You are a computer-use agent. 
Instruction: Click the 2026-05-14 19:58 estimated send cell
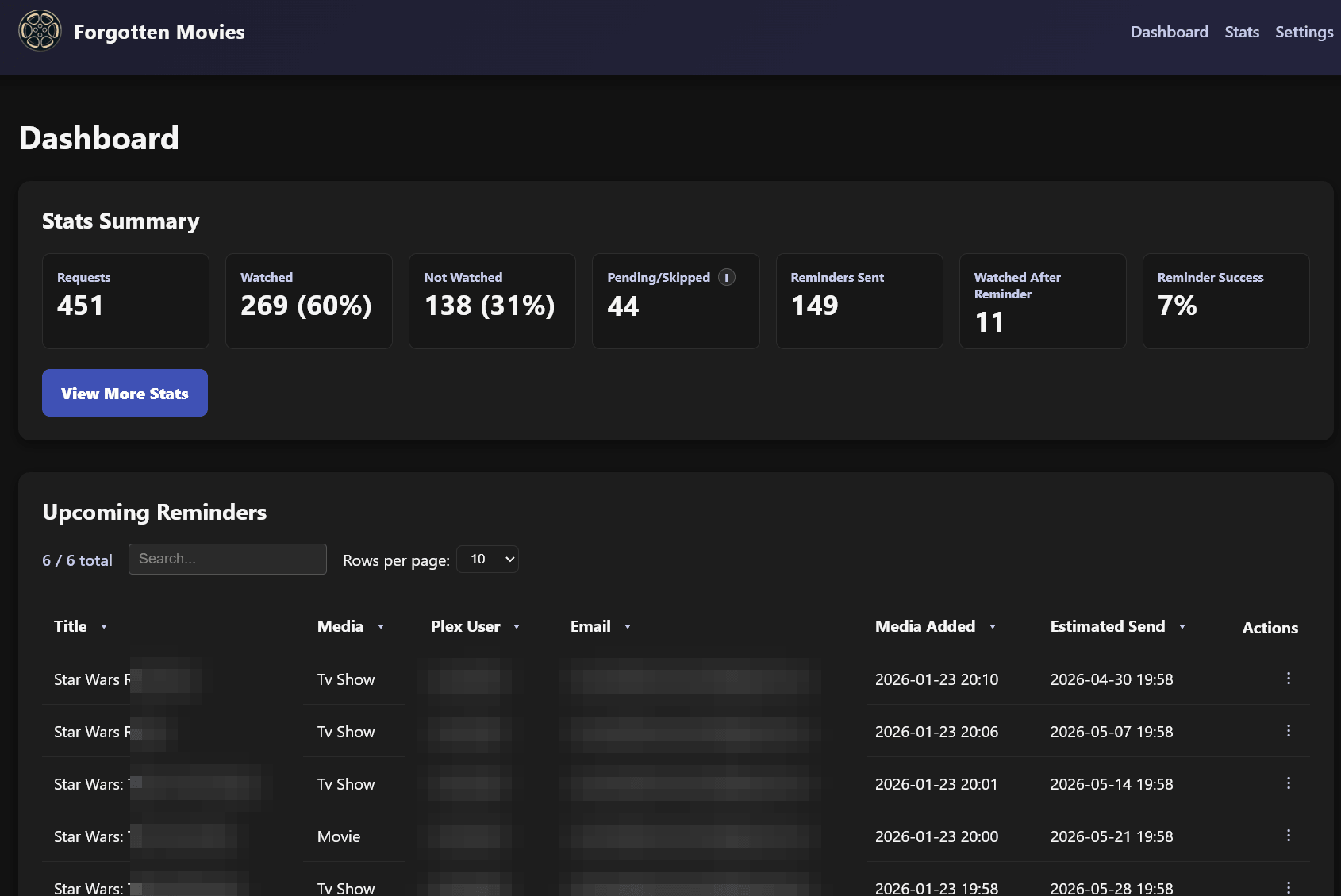pos(1112,784)
